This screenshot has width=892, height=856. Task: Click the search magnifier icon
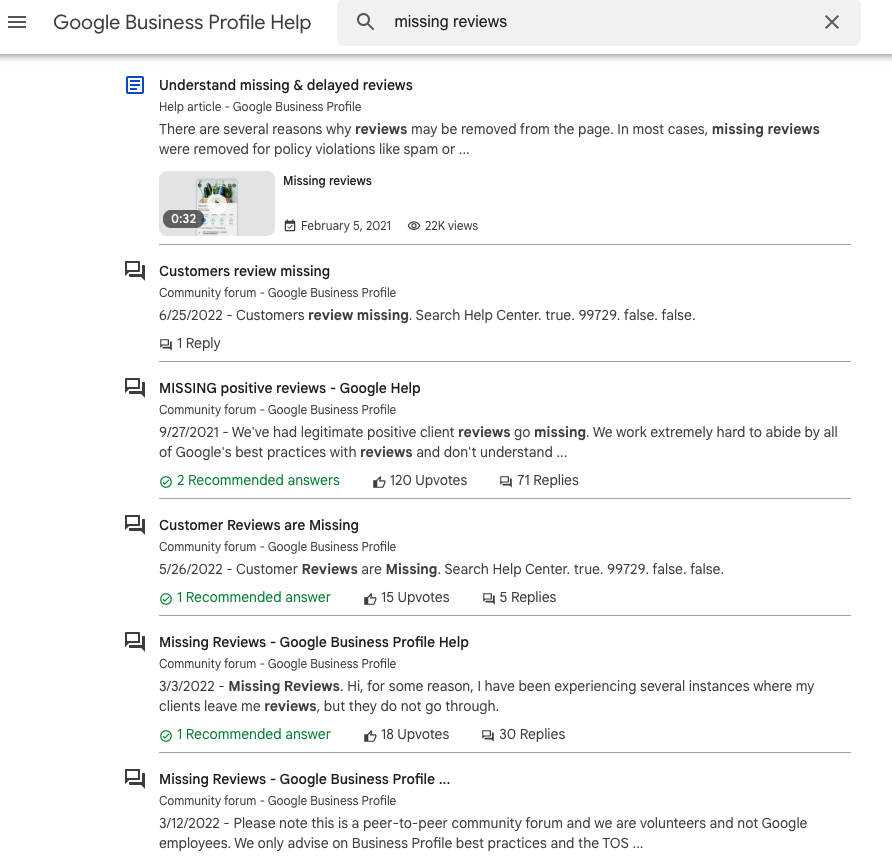click(365, 22)
